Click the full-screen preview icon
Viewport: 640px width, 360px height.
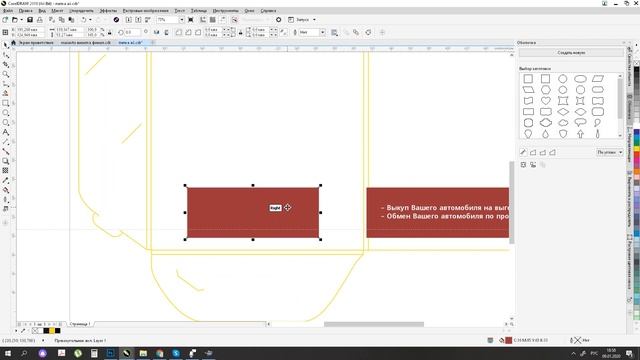coord(191,20)
